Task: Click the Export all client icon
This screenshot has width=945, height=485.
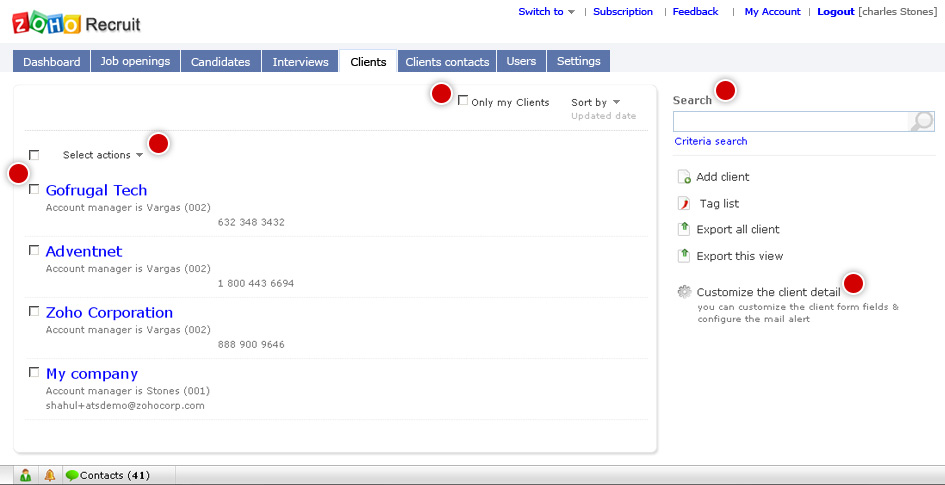Action: tap(683, 230)
